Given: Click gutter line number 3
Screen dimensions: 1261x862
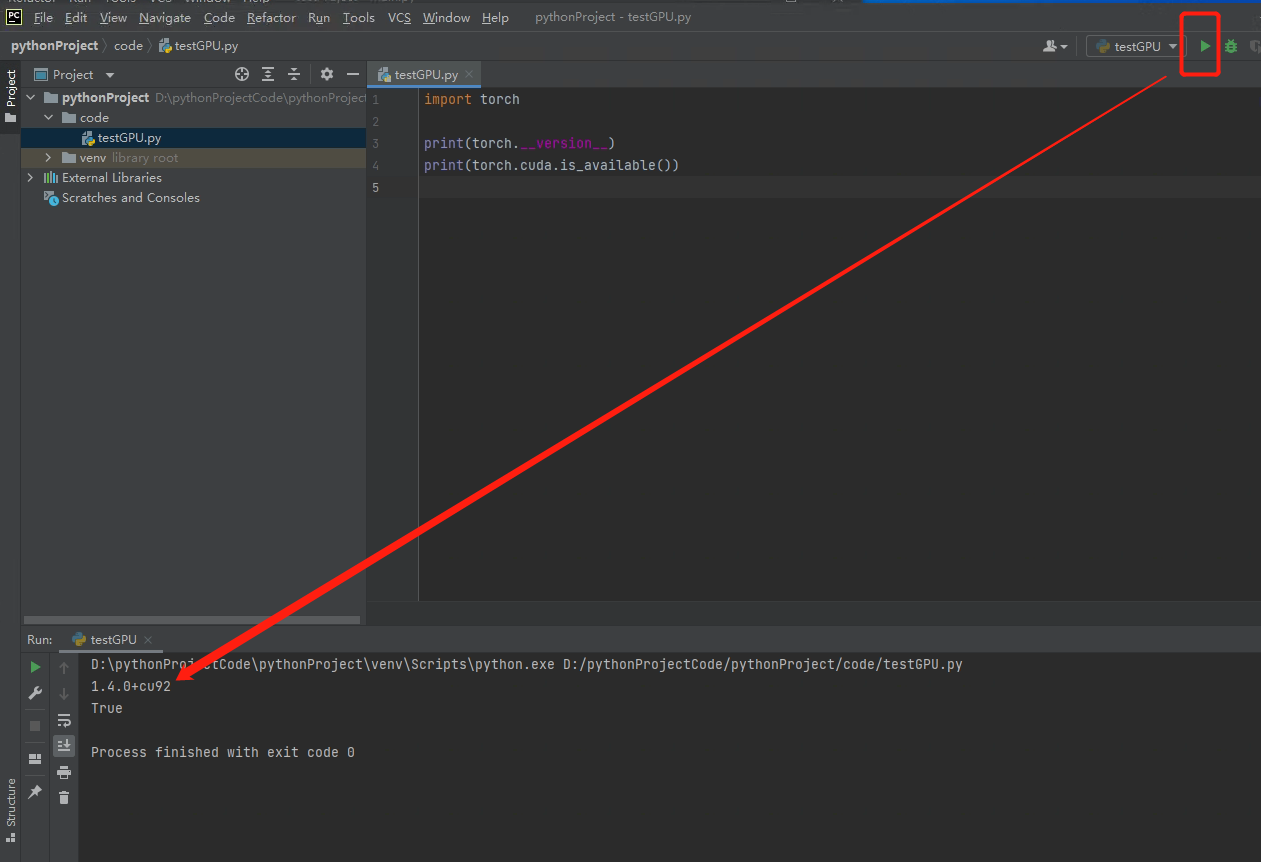Looking at the screenshot, I should coord(375,143).
